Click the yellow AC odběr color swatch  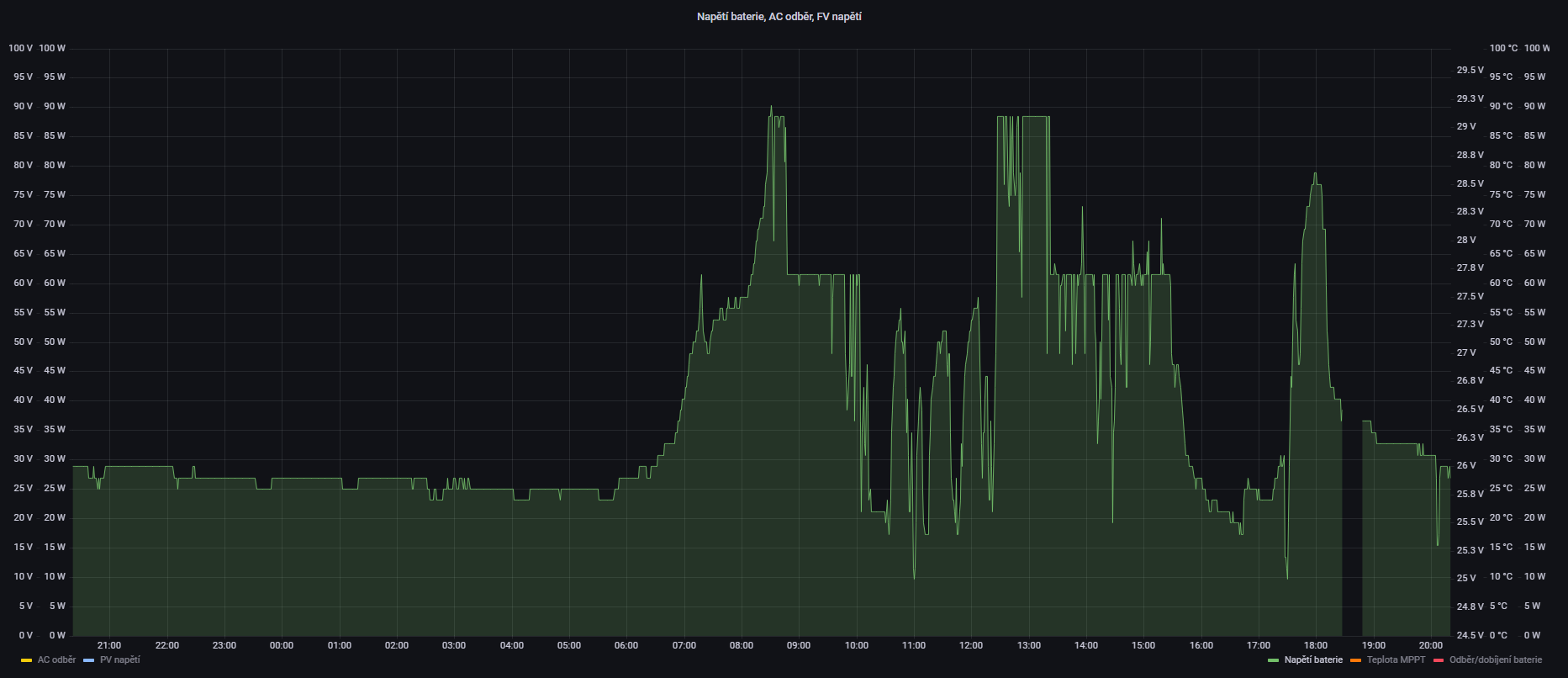pos(27,660)
